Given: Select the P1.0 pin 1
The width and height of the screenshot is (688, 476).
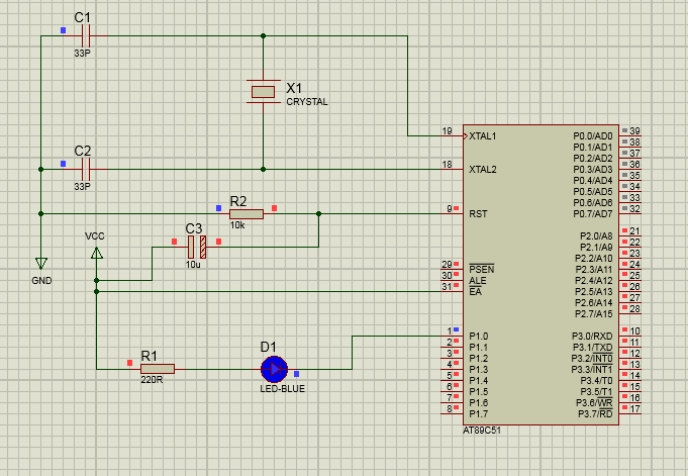Looking at the screenshot, I should coord(451,335).
